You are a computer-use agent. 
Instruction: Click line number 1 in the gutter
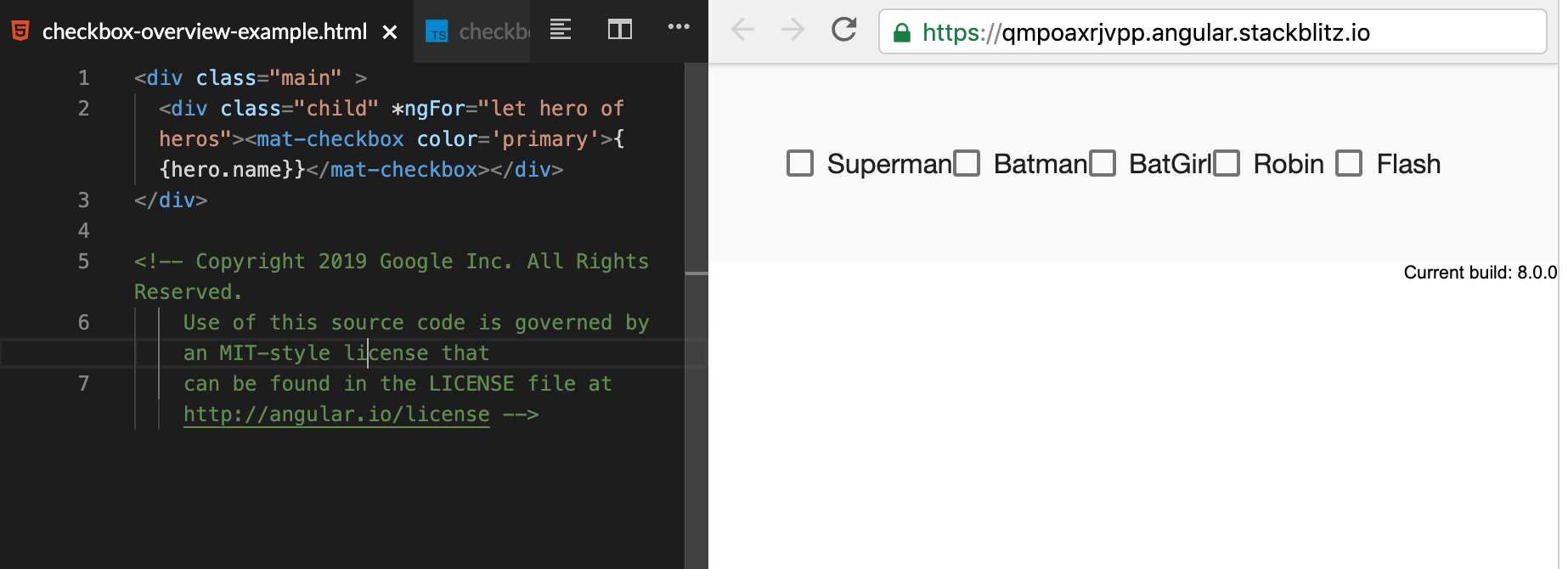click(83, 78)
